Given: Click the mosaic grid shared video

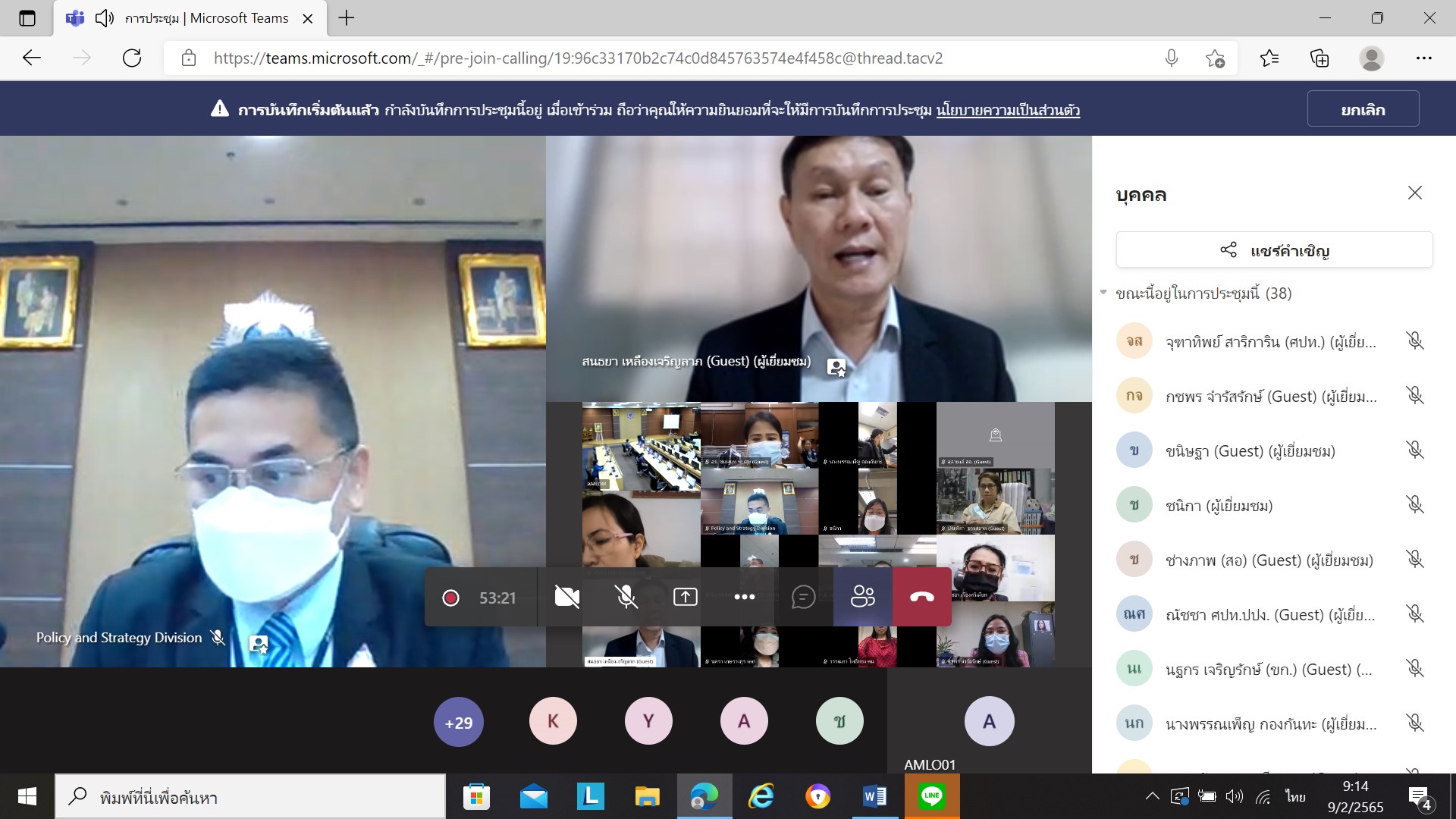Looking at the screenshot, I should [x=819, y=535].
